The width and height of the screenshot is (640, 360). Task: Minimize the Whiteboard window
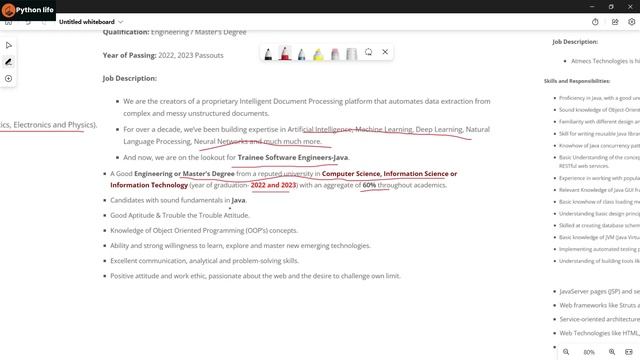coord(592,7)
